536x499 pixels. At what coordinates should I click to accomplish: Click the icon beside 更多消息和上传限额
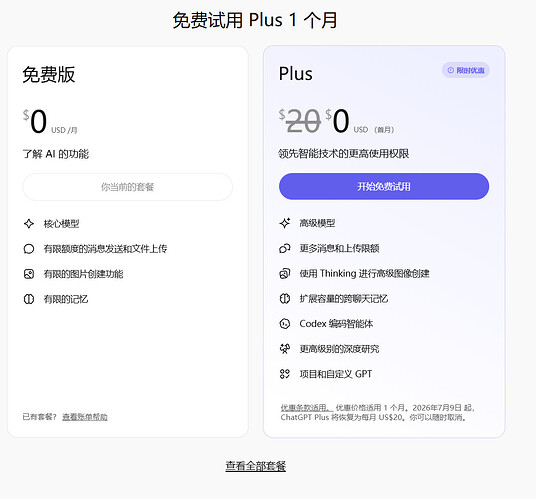click(x=285, y=248)
